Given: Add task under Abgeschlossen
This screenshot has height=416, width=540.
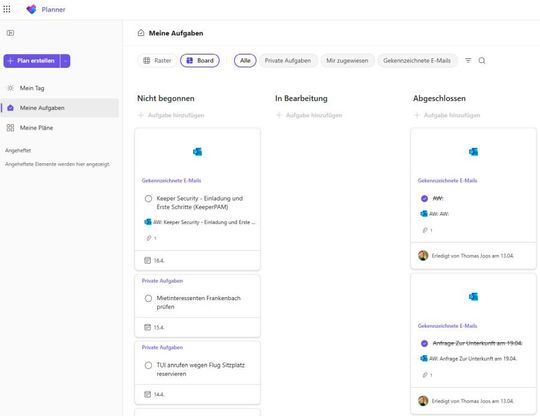Looking at the screenshot, I should (x=447, y=115).
